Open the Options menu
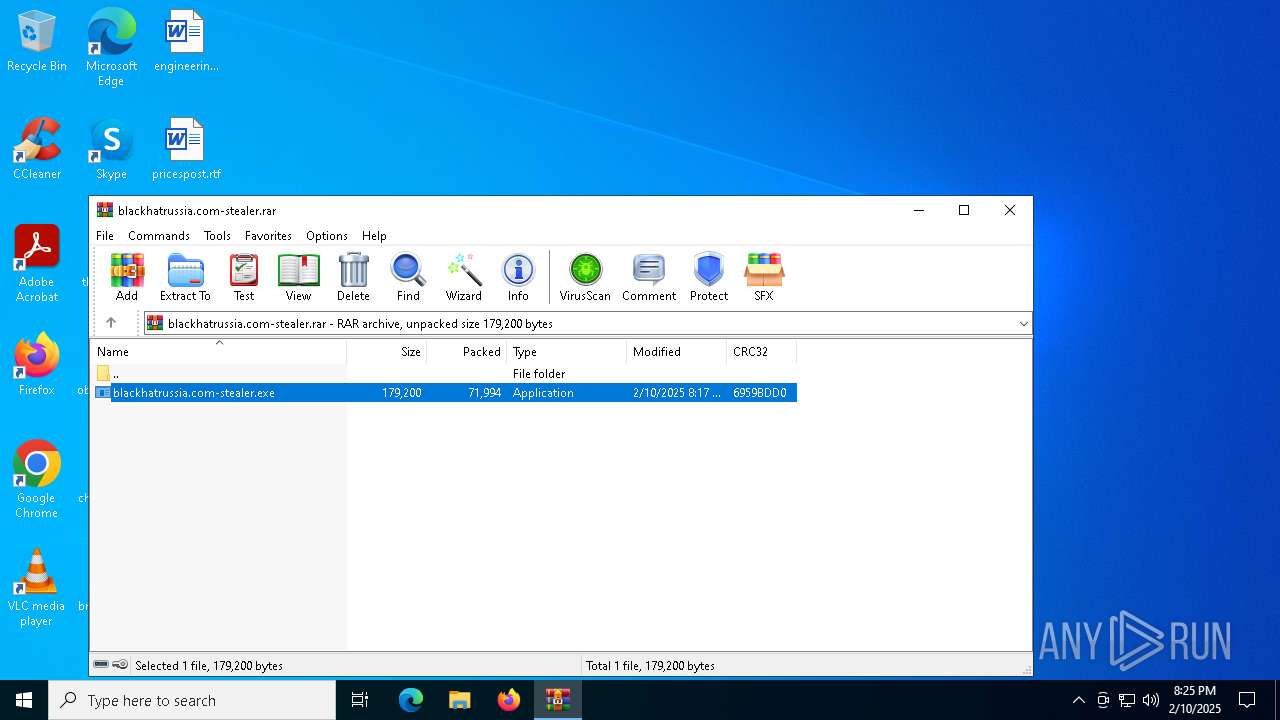Viewport: 1280px width, 720px height. tap(327, 236)
